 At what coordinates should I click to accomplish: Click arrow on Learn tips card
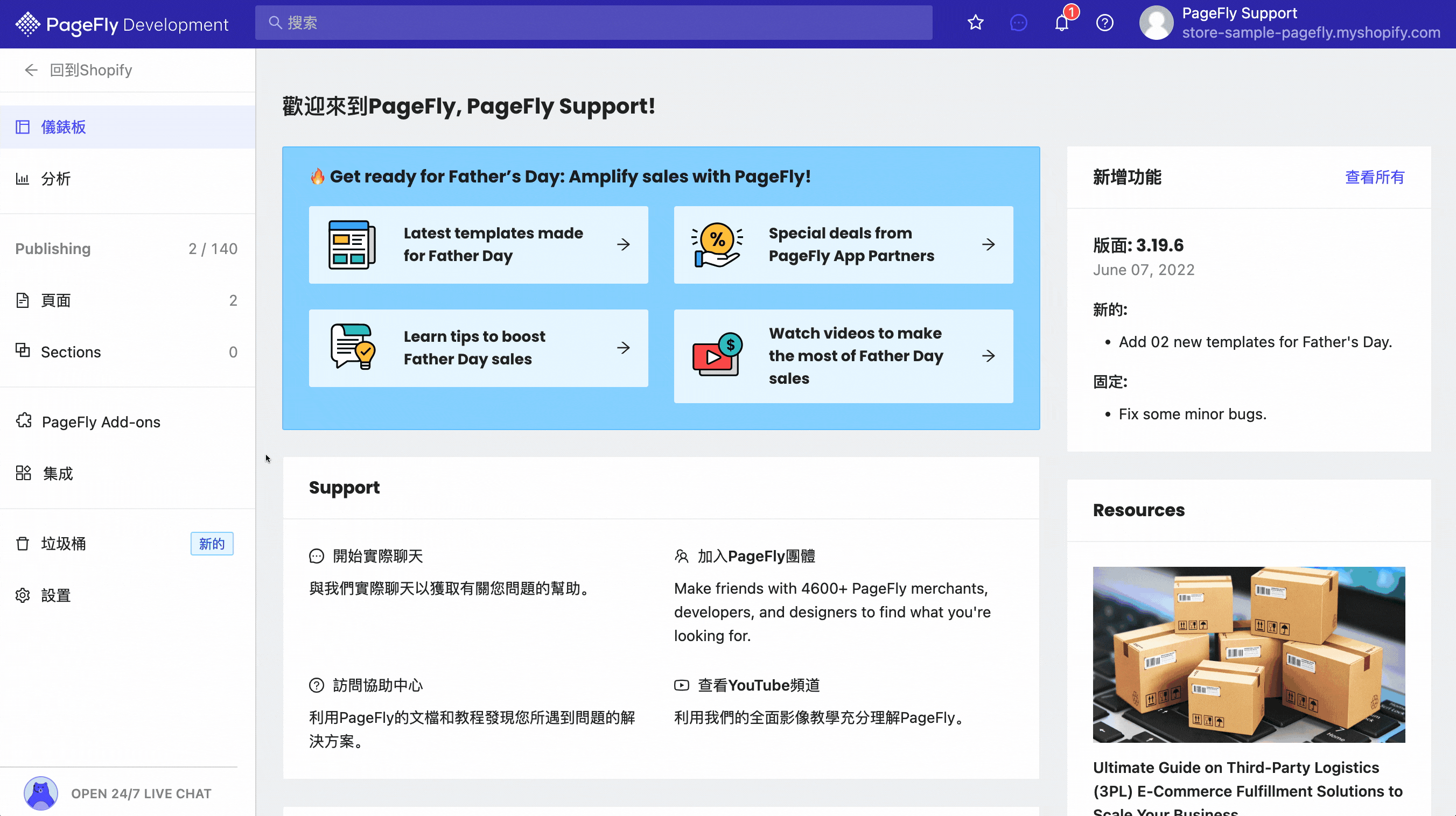[x=624, y=348]
